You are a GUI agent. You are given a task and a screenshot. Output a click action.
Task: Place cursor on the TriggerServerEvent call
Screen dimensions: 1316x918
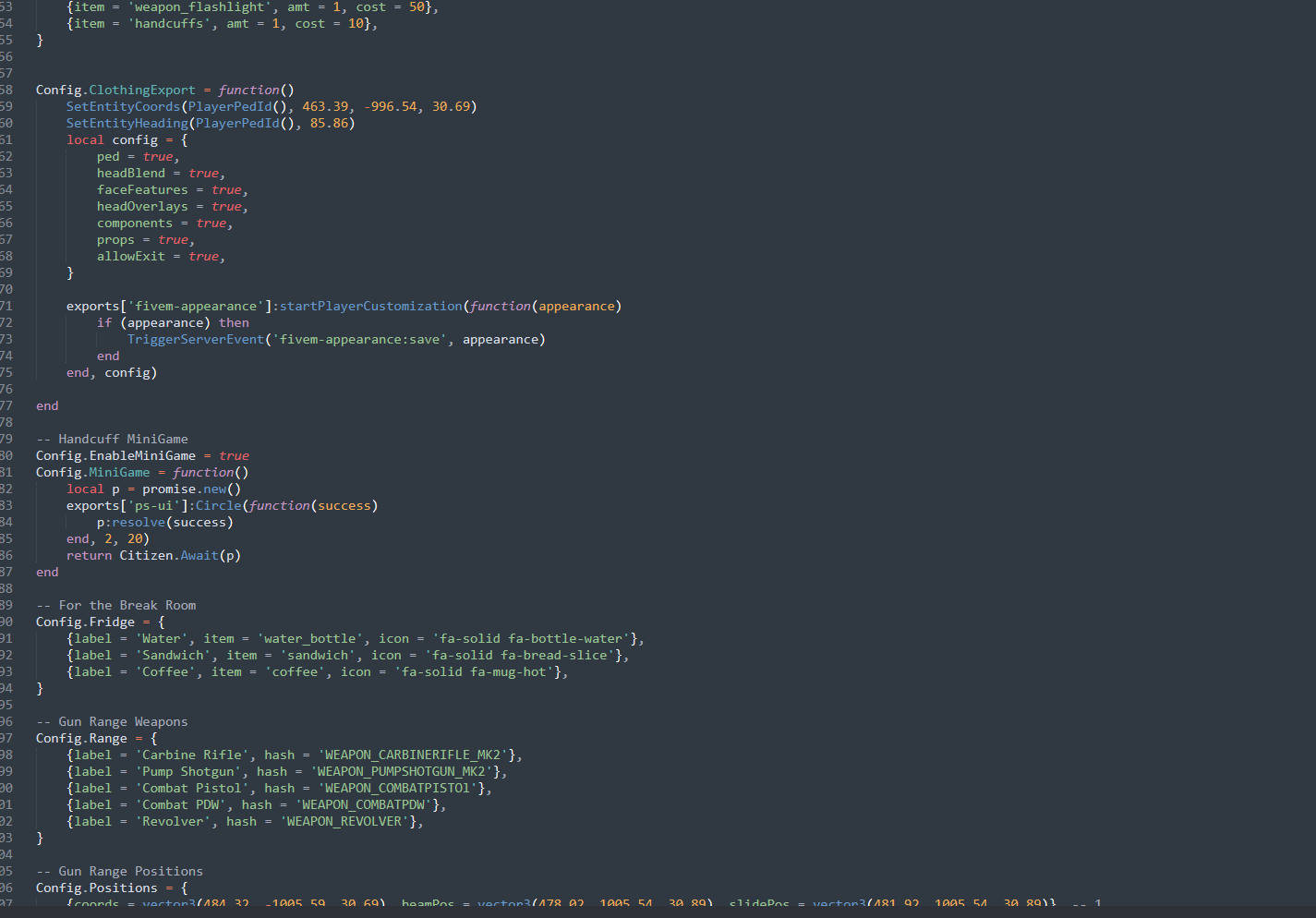(195, 340)
